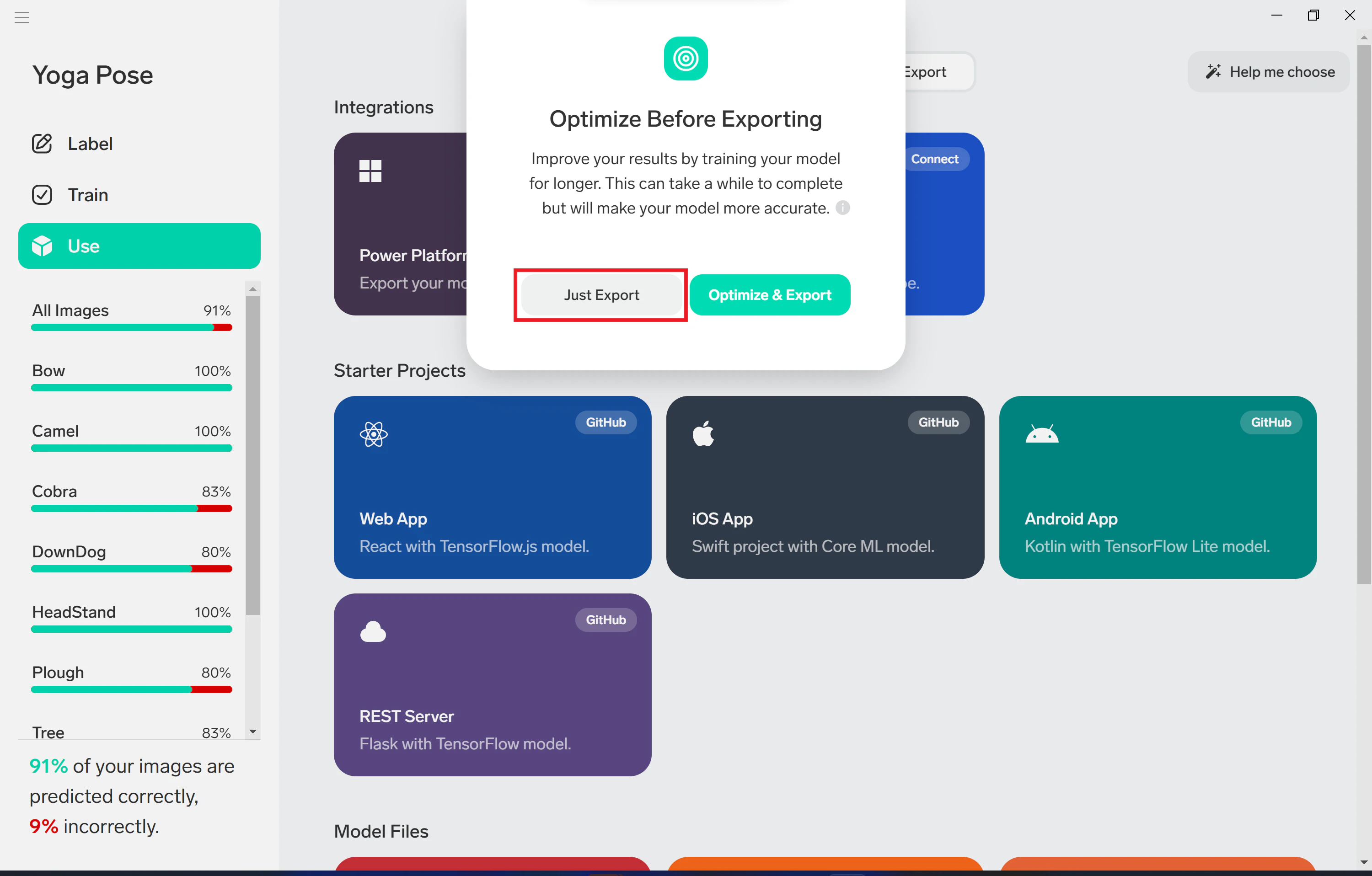The height and width of the screenshot is (876, 1372).
Task: Click the Power Platform grid icon
Action: pyautogui.click(x=370, y=171)
